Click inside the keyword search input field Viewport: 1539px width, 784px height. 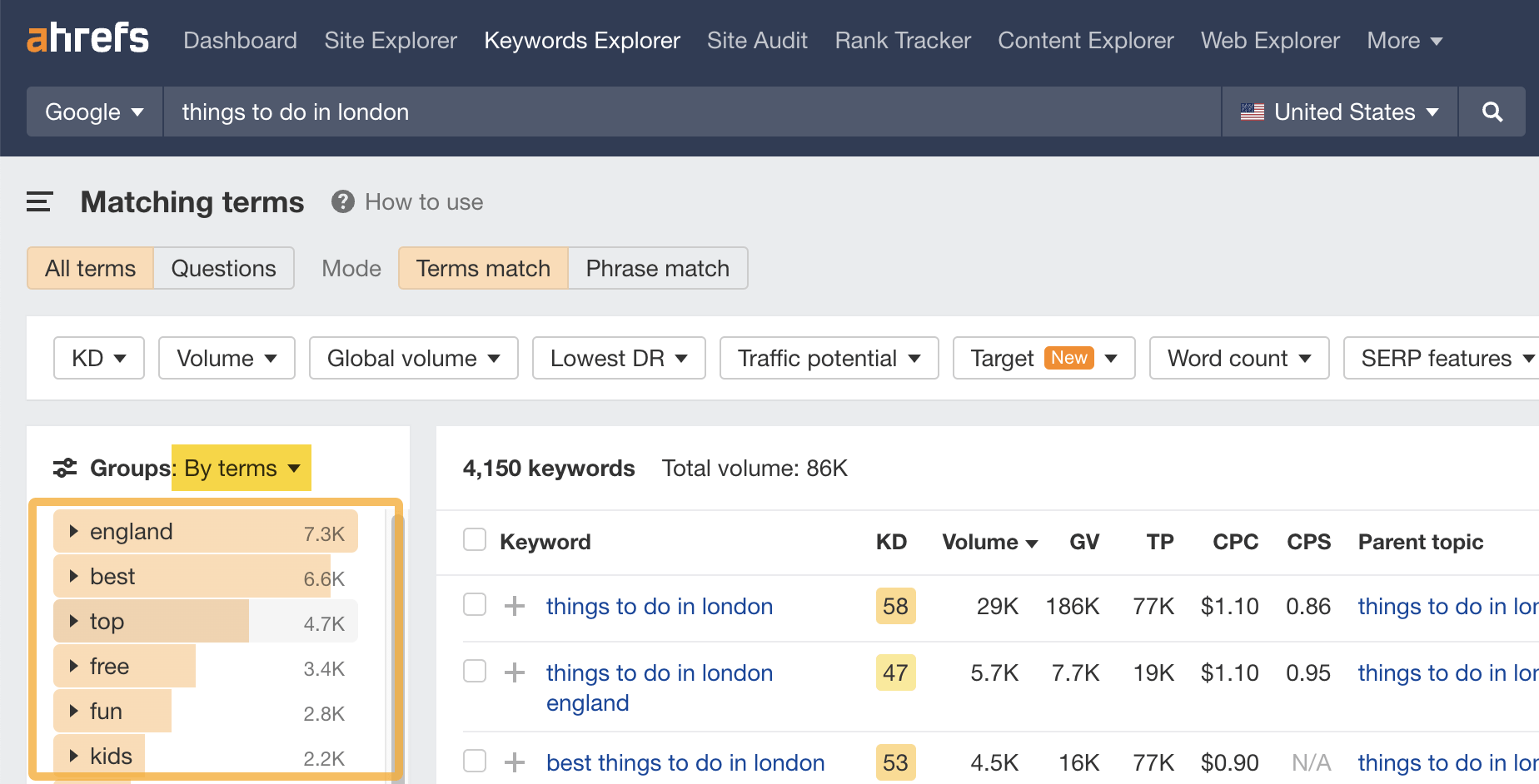coord(583,112)
